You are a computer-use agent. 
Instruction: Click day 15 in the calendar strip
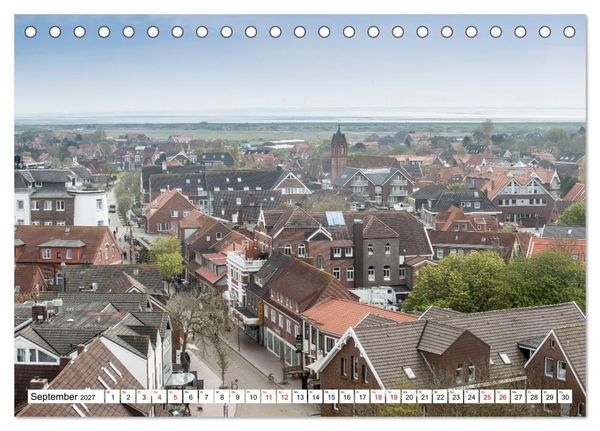click(x=331, y=397)
